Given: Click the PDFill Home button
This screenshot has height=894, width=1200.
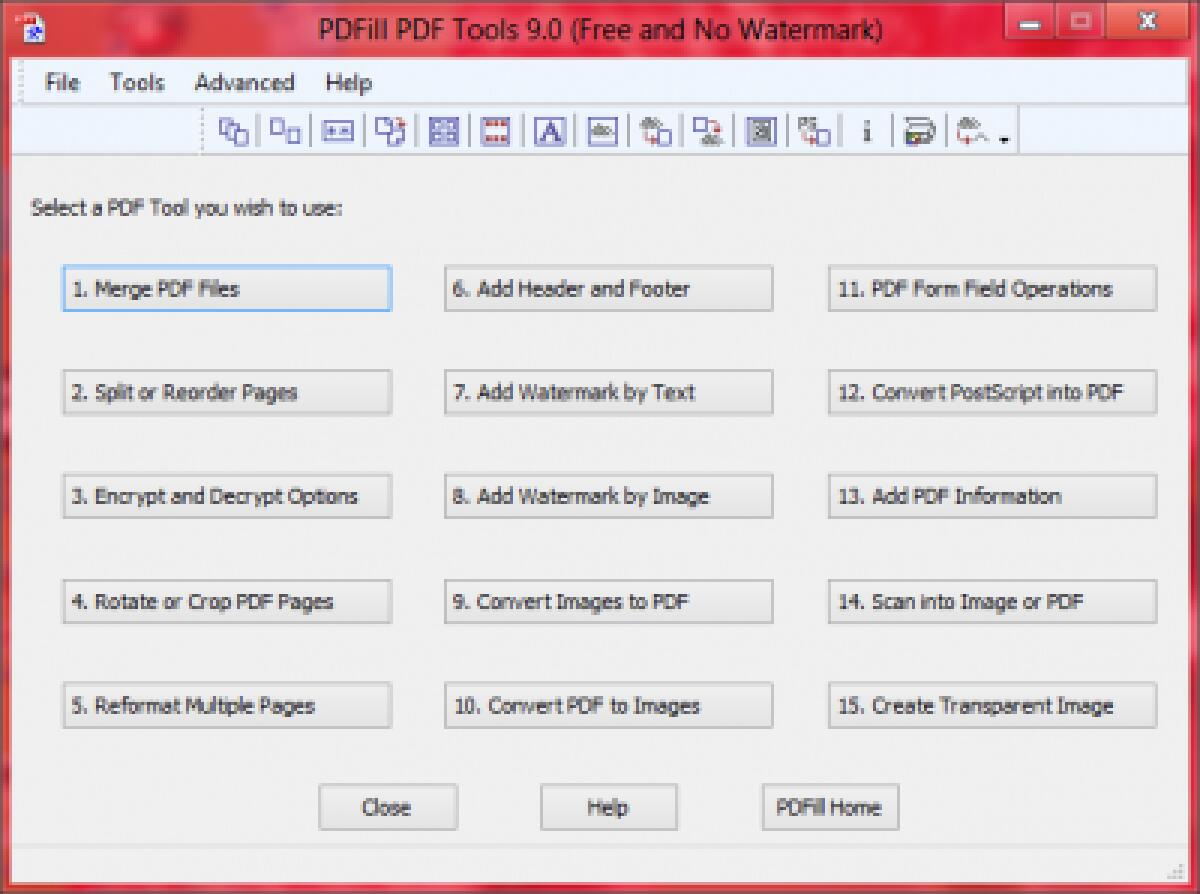Looking at the screenshot, I should coord(830,807).
